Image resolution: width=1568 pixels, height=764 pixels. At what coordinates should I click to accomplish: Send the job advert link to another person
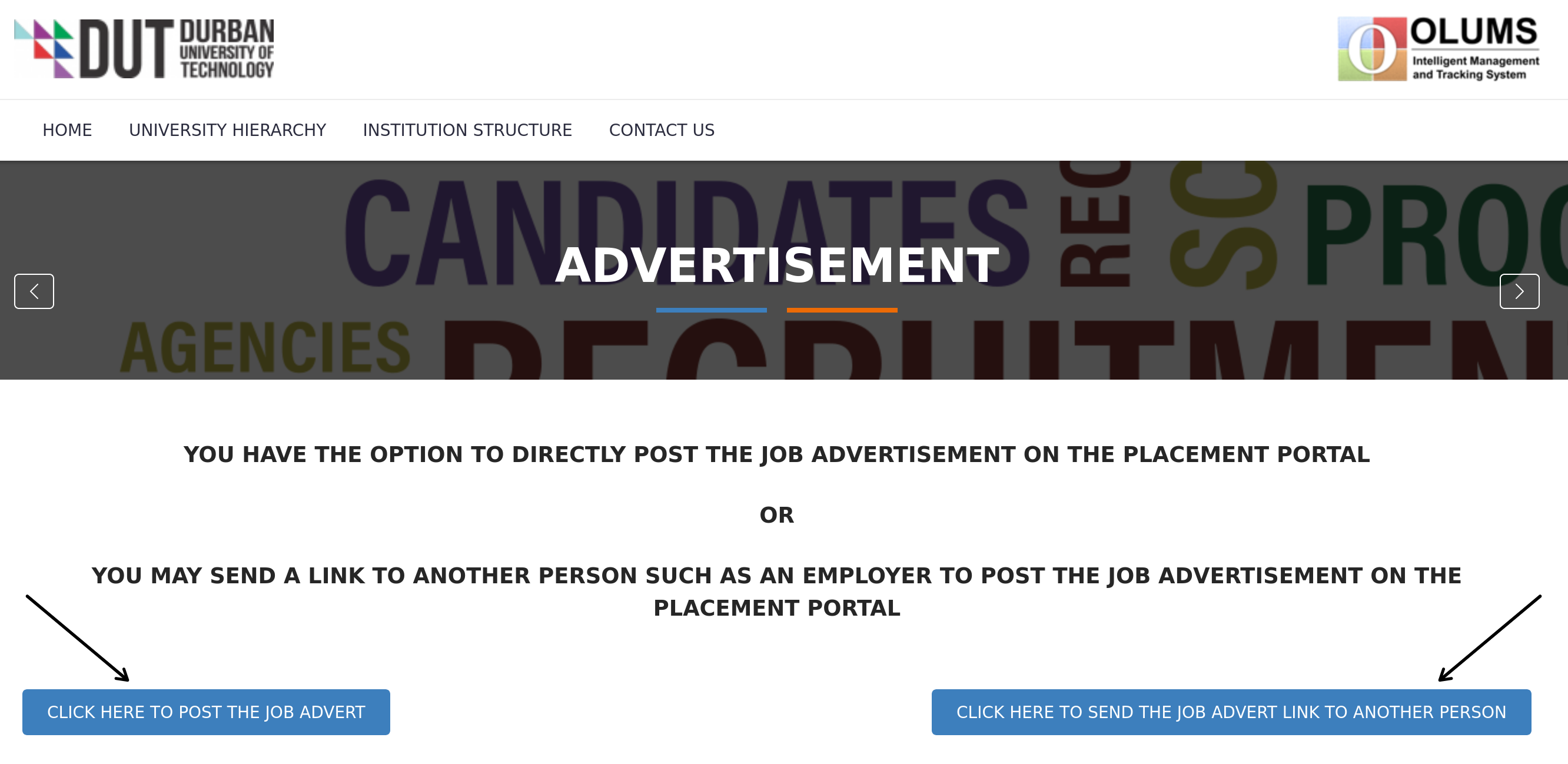click(1231, 712)
